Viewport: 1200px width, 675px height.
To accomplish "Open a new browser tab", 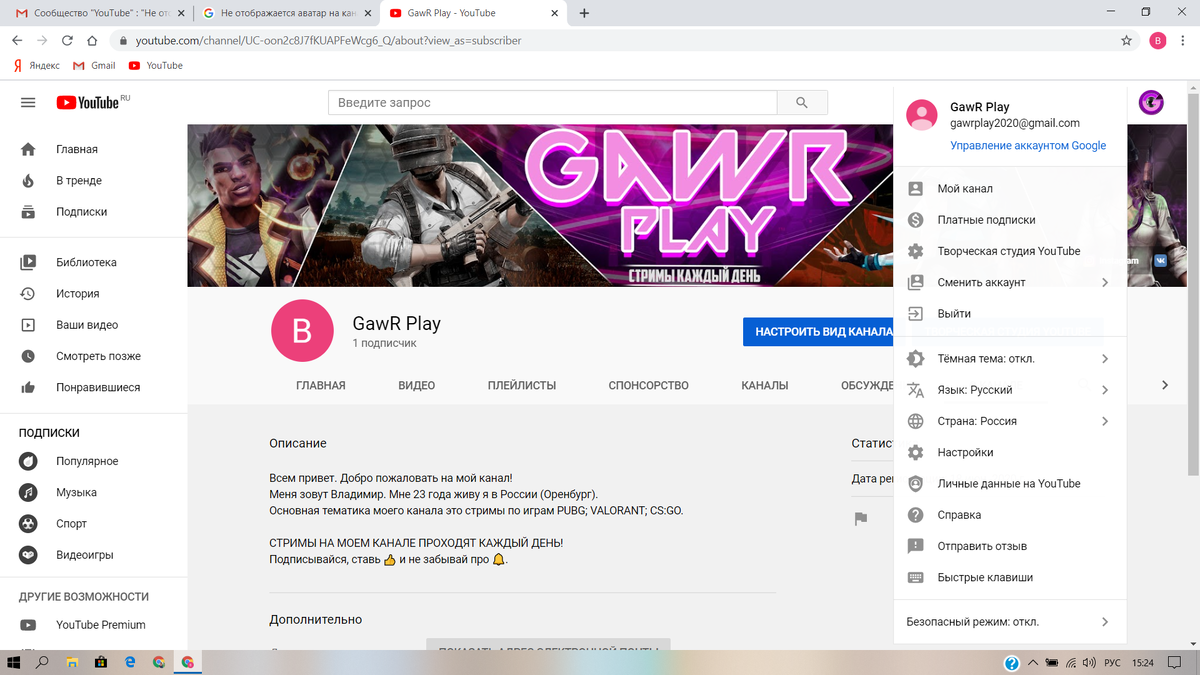I will pos(584,13).
